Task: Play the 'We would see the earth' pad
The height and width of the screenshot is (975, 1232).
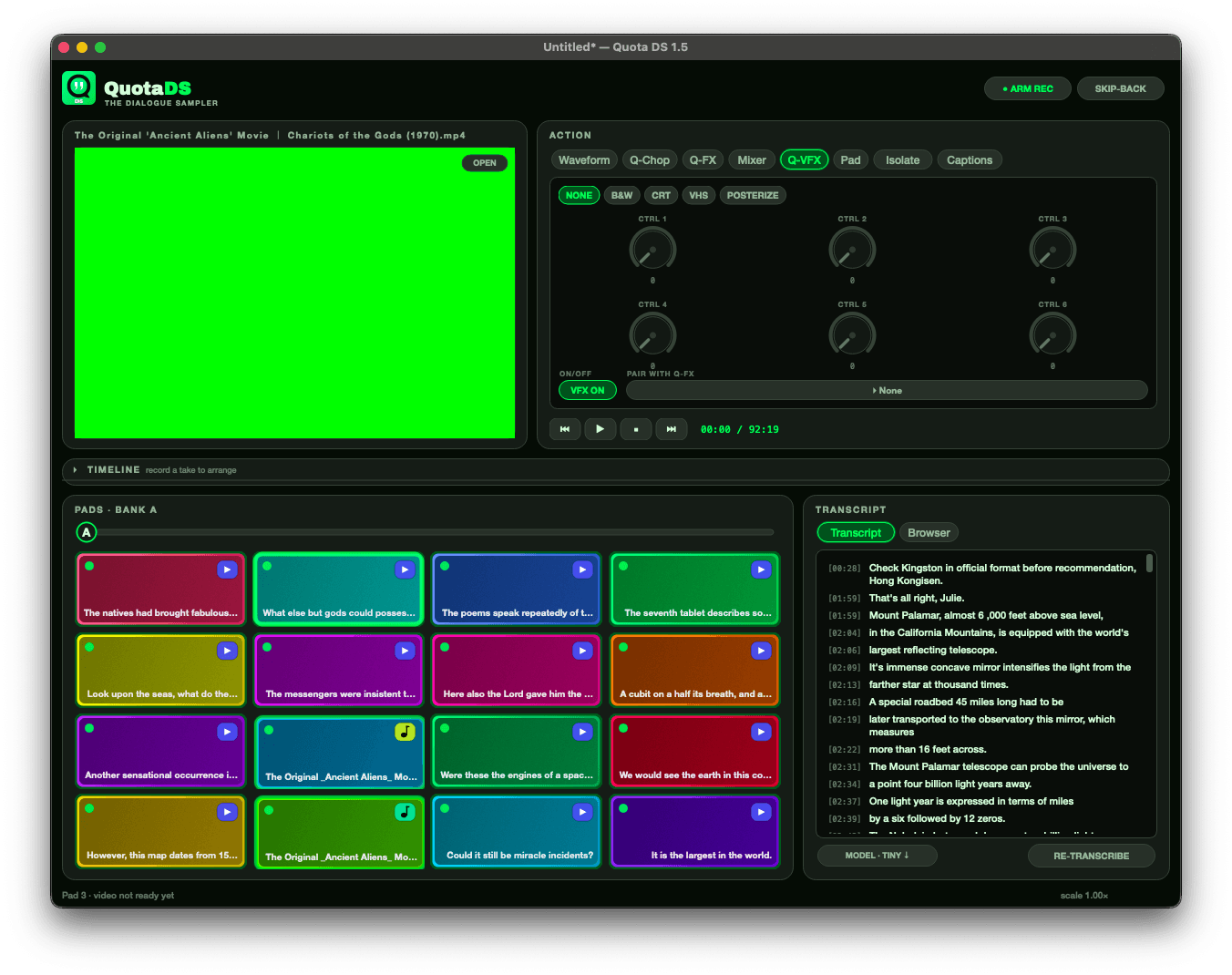Action: [760, 732]
